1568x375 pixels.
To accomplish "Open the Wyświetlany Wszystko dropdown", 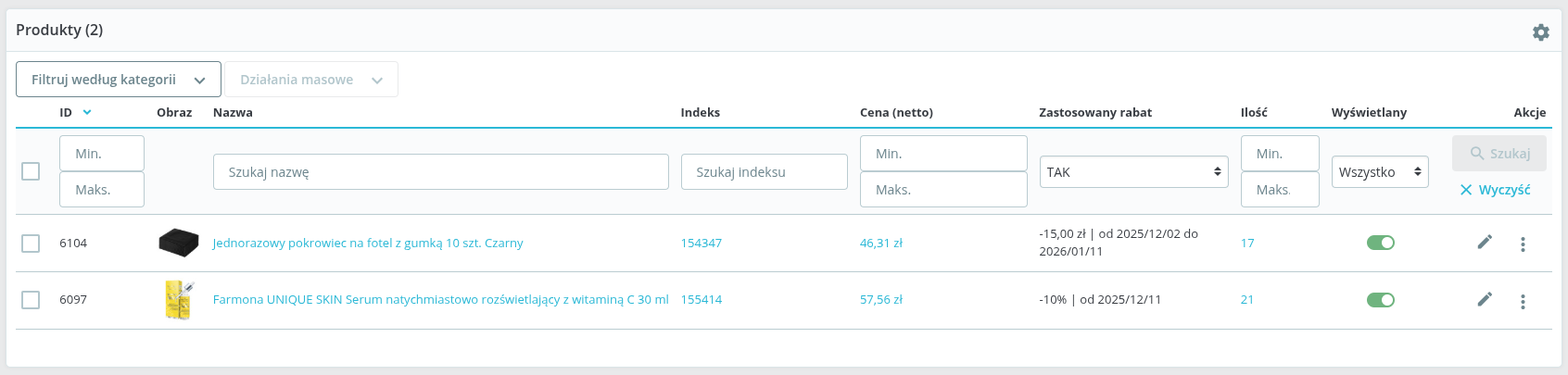I will [1379, 172].
